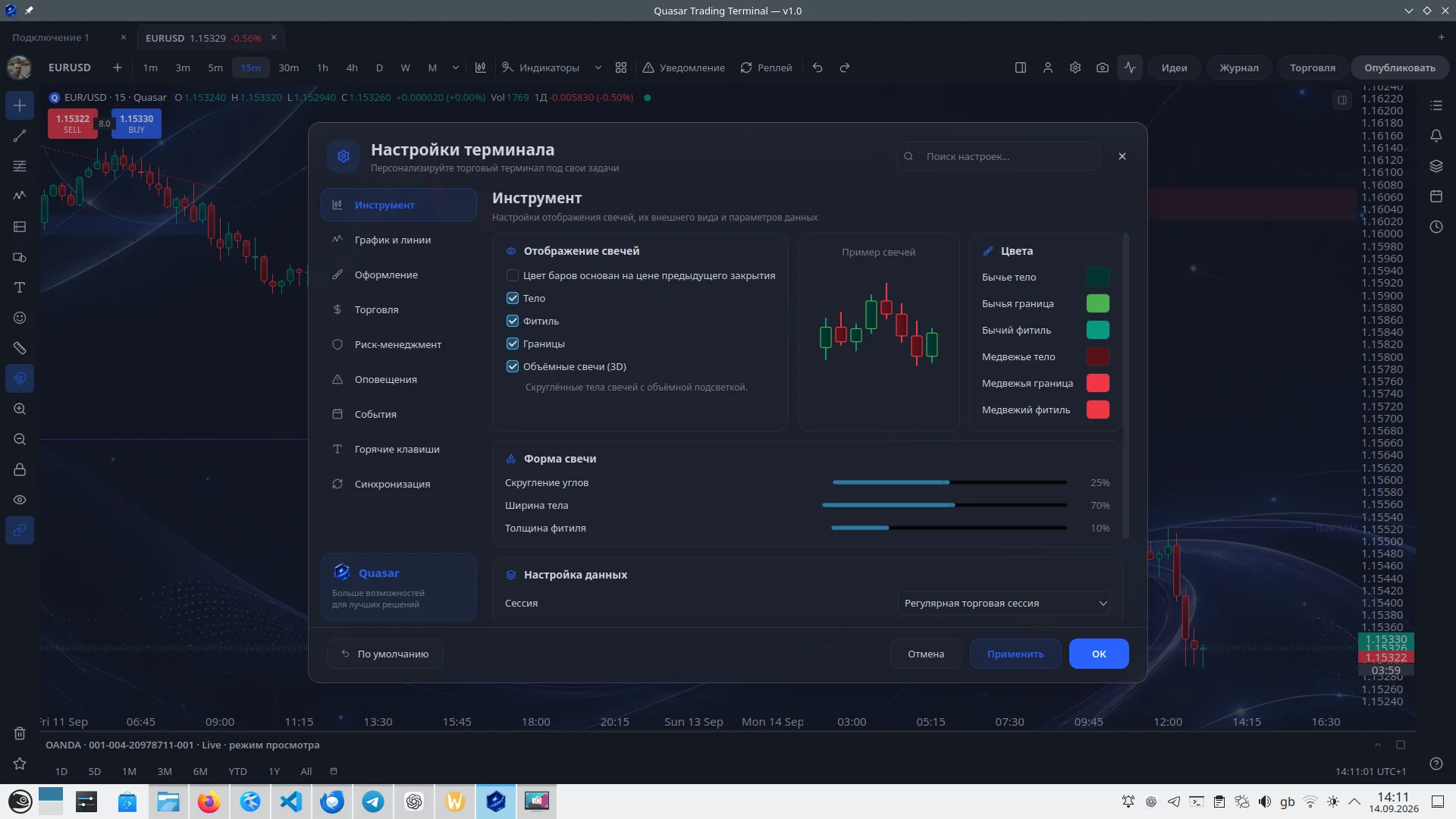Open Медвежье тело color swatch

[x=1098, y=356]
